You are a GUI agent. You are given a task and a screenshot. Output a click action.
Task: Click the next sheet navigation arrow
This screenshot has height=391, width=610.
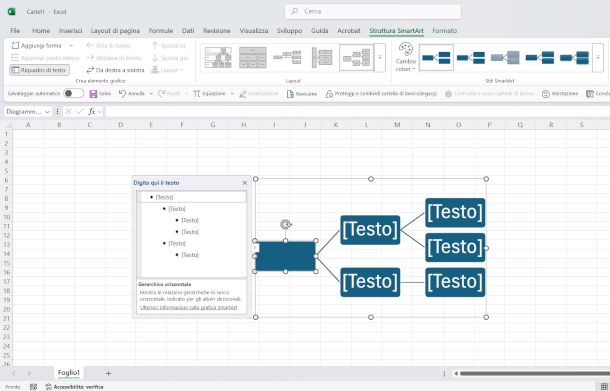29,373
